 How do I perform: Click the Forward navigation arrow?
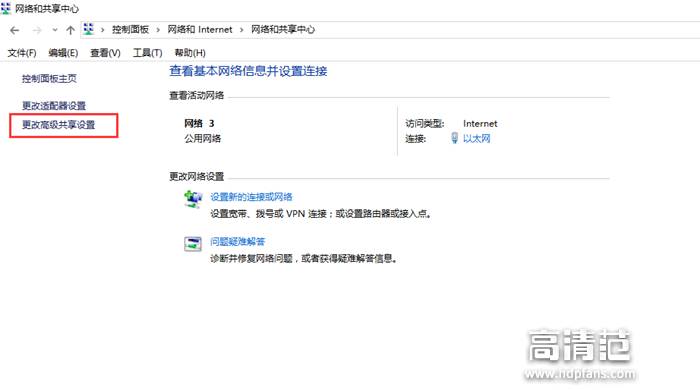[37, 30]
